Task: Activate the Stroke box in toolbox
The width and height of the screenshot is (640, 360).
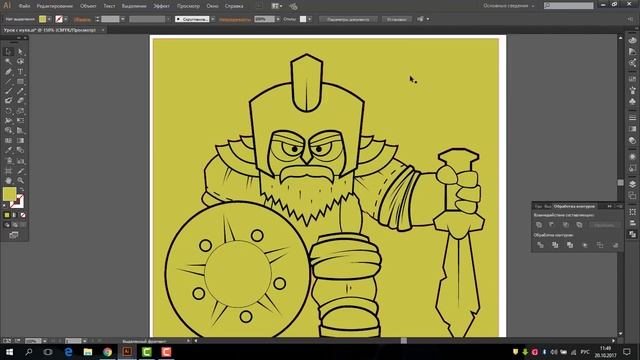Action: pos(17,201)
